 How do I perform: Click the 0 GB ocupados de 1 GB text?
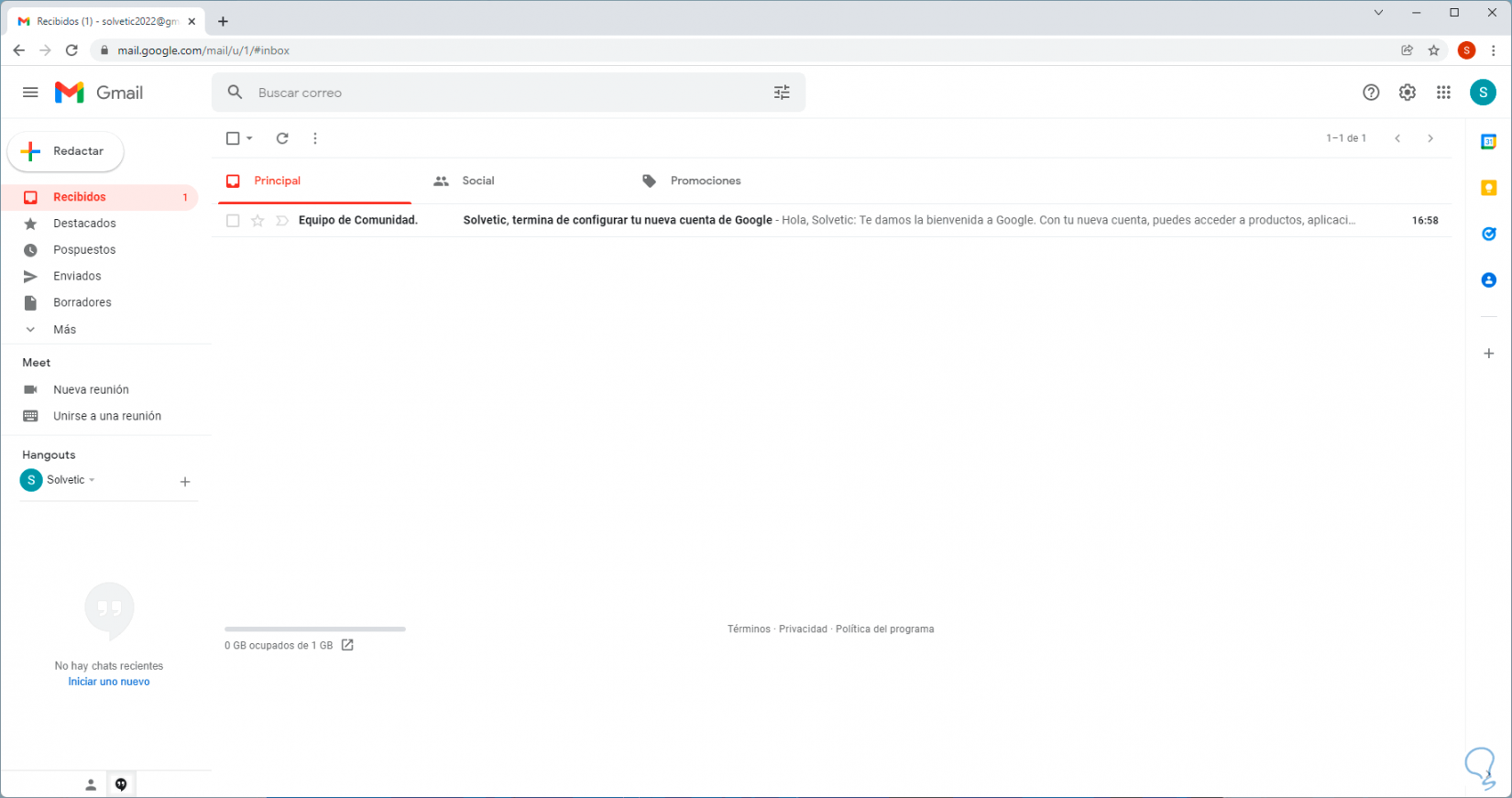(x=279, y=646)
